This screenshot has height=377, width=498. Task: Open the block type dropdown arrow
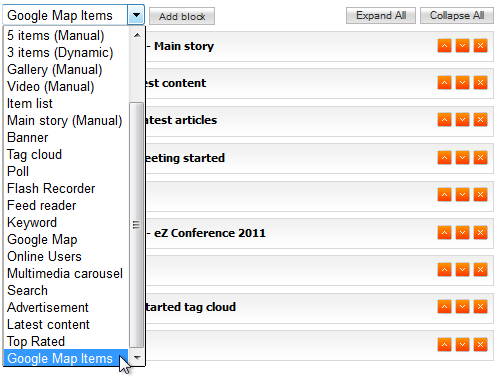click(136, 15)
